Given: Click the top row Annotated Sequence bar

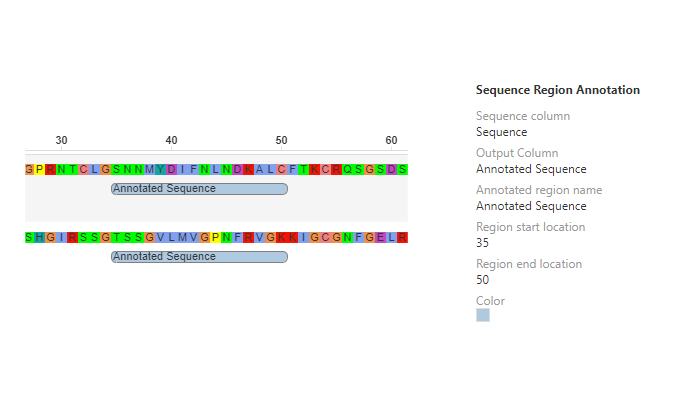Looking at the screenshot, I should [x=199, y=189].
